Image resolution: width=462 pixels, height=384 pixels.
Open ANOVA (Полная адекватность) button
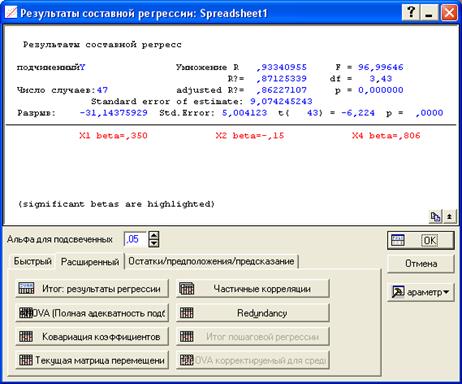[92, 313]
